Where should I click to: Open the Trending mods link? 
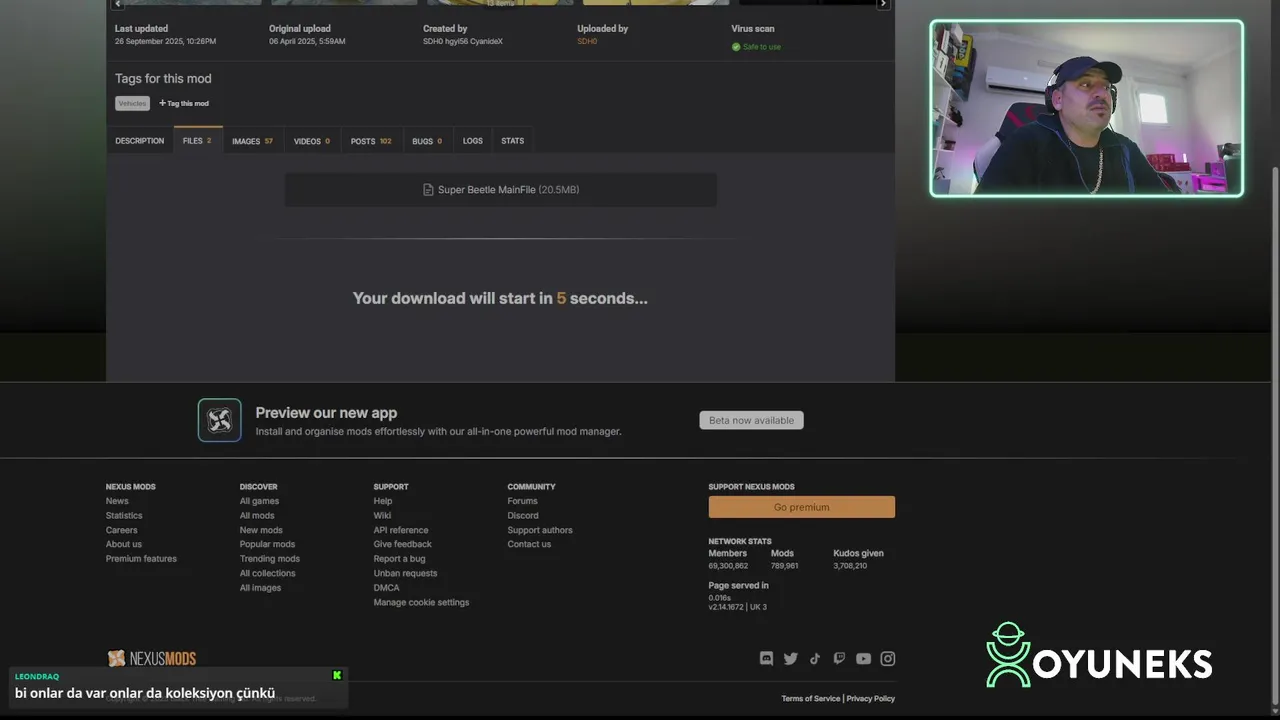click(x=270, y=559)
